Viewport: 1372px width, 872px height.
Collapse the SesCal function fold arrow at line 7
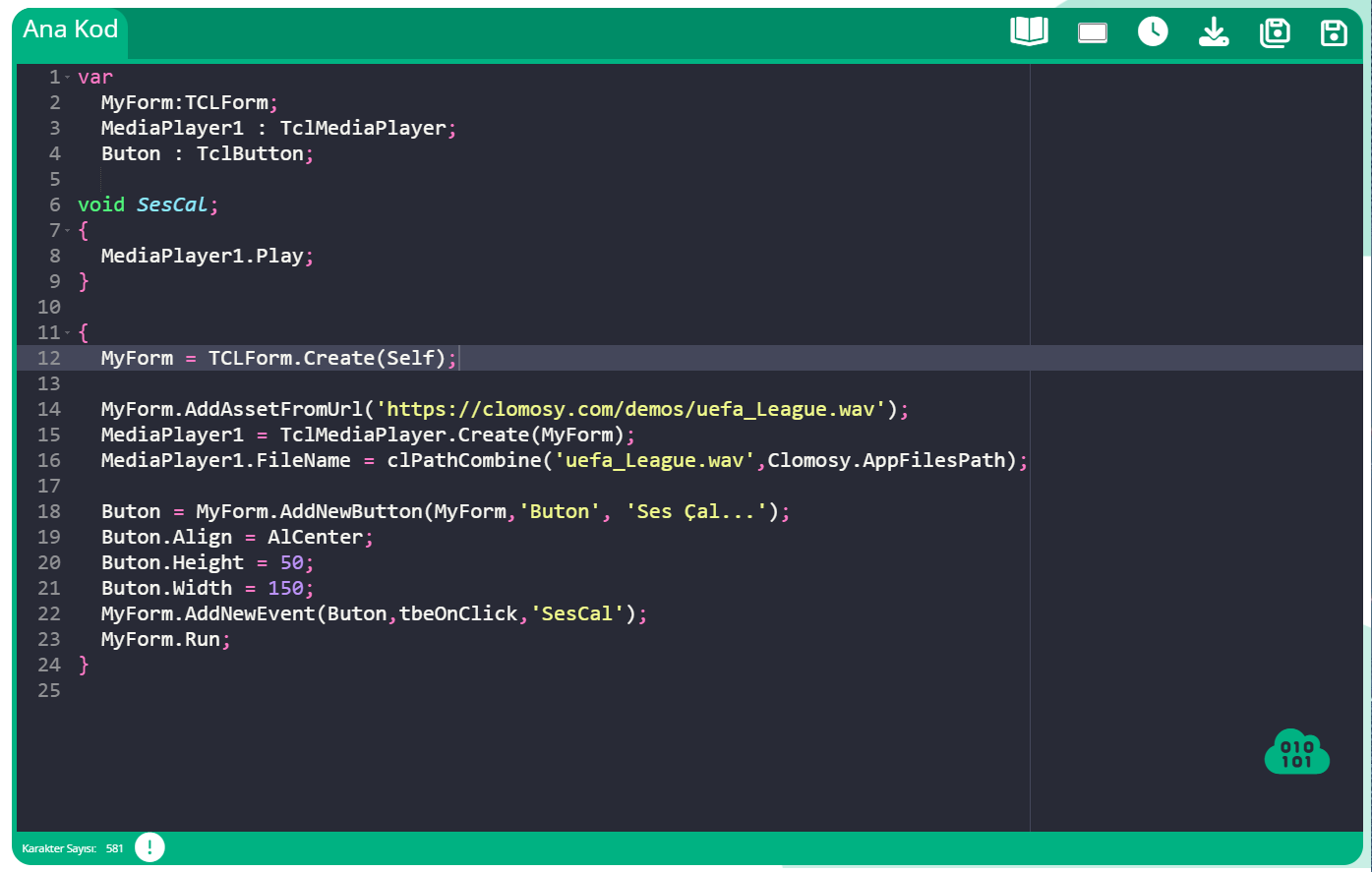(67, 230)
